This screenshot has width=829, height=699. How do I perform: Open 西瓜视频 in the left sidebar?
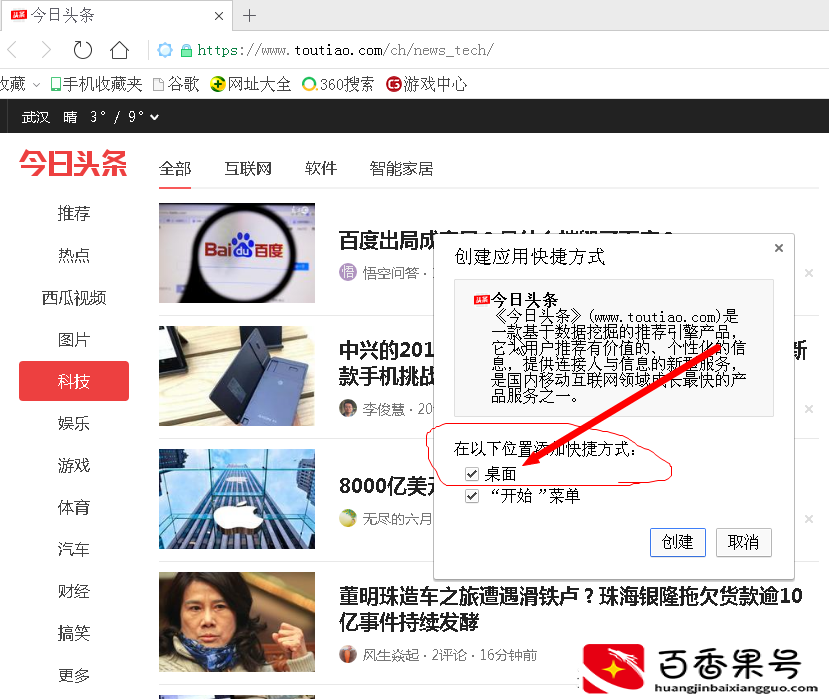point(74,298)
